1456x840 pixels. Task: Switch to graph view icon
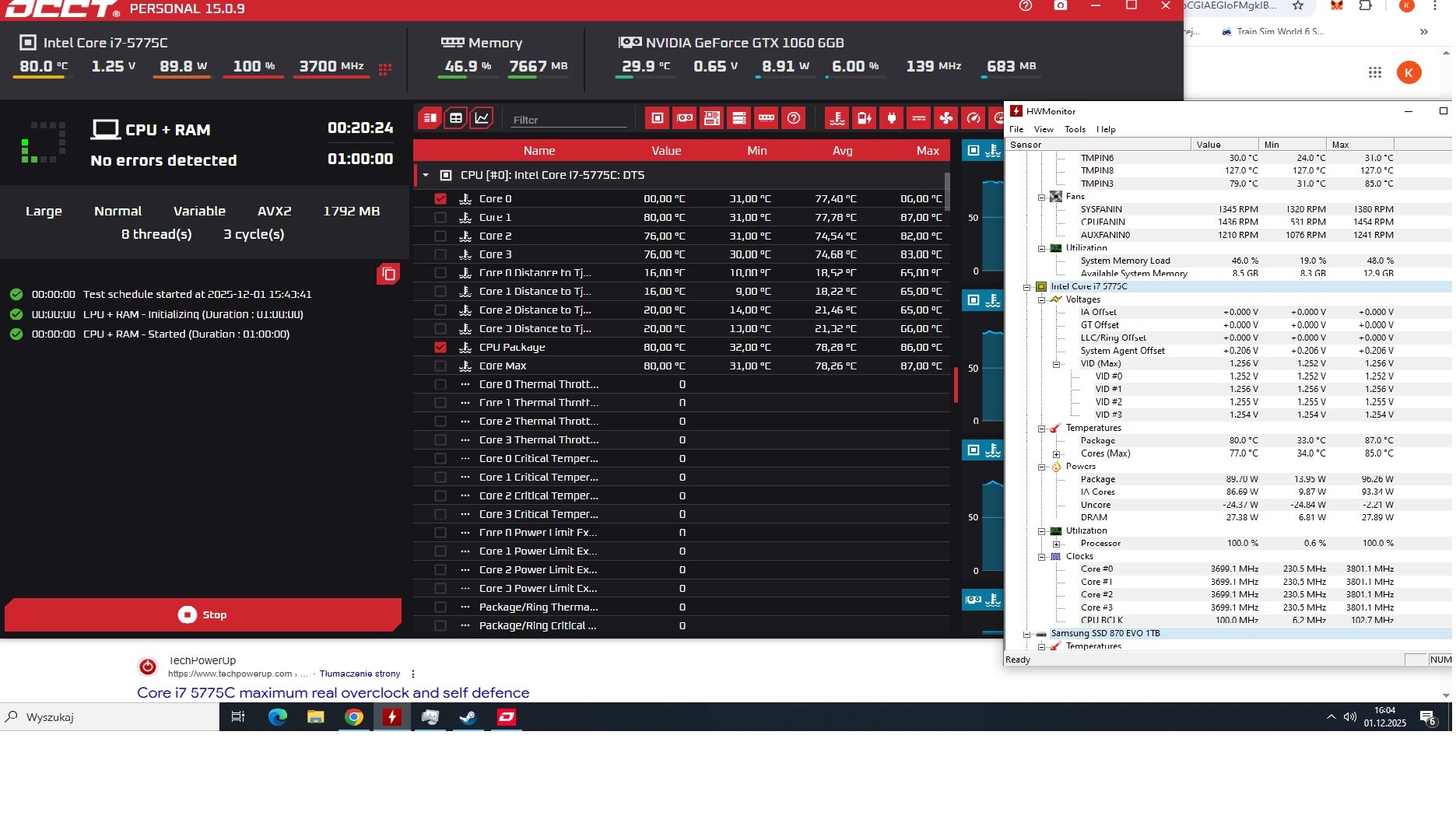coord(482,118)
